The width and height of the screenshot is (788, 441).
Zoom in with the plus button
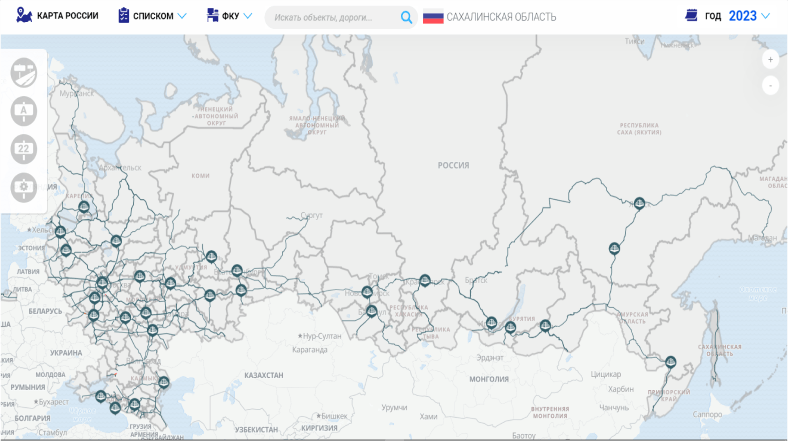click(x=770, y=60)
